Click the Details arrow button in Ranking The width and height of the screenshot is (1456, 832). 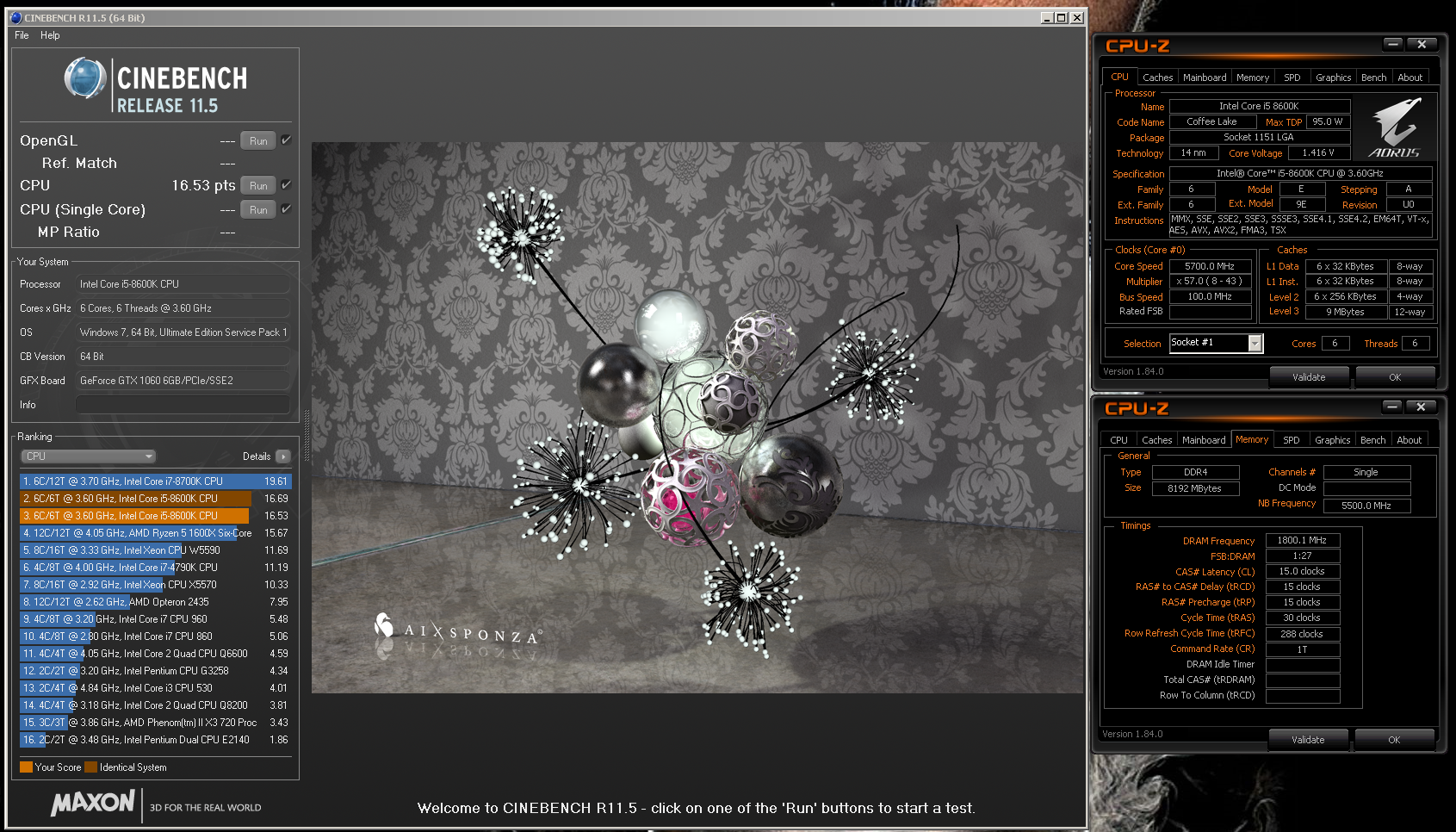click(x=283, y=456)
